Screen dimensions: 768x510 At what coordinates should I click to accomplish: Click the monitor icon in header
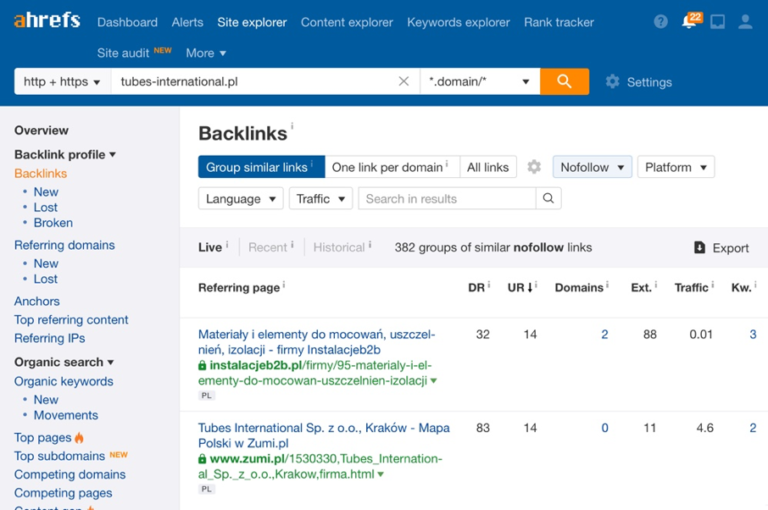coord(718,22)
